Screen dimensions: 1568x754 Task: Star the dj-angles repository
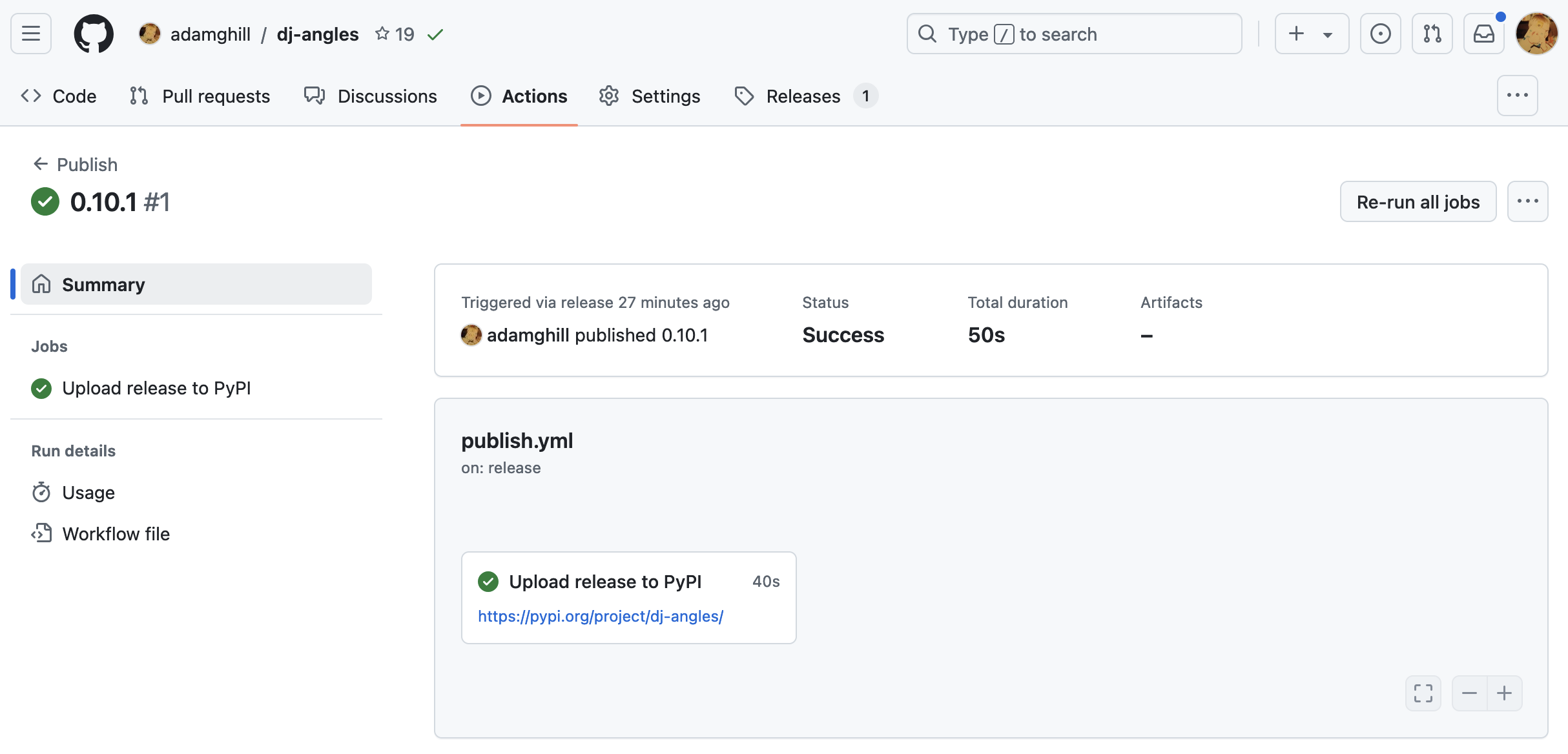click(x=382, y=34)
